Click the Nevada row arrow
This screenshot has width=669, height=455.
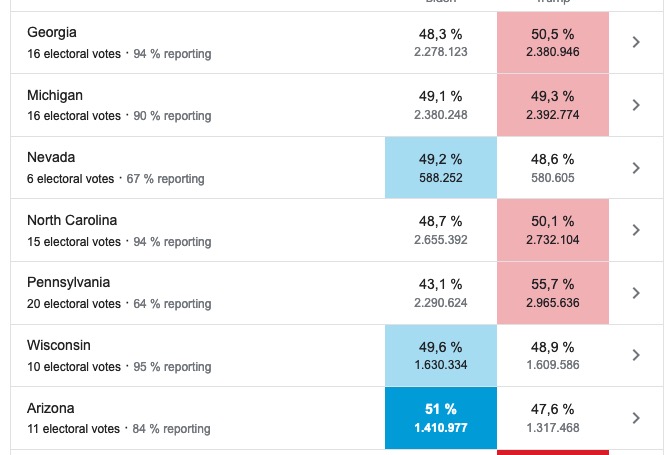click(636, 168)
